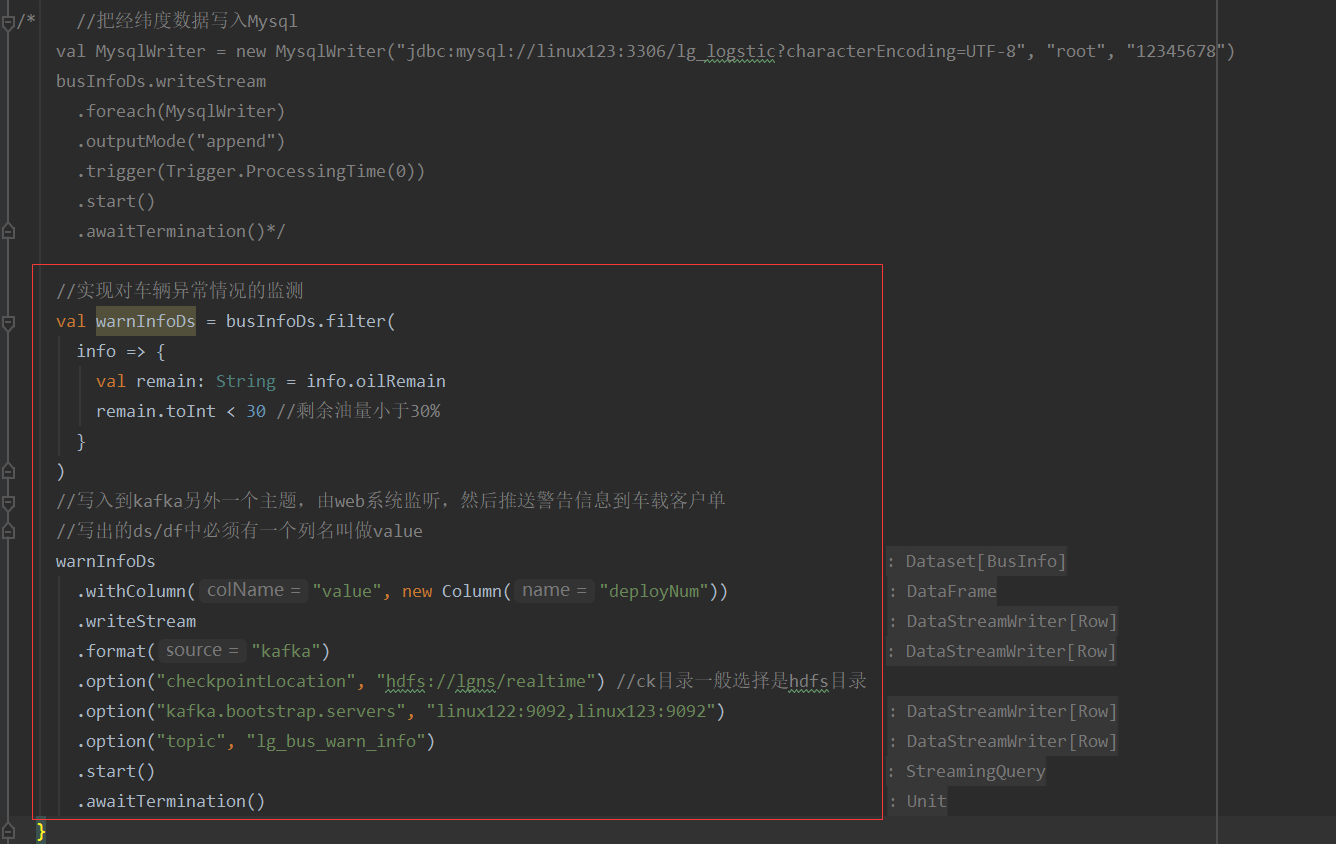1336x844 pixels.
Task: Click '.writeStream' in the warnInfoDs chain
Action: (136, 621)
